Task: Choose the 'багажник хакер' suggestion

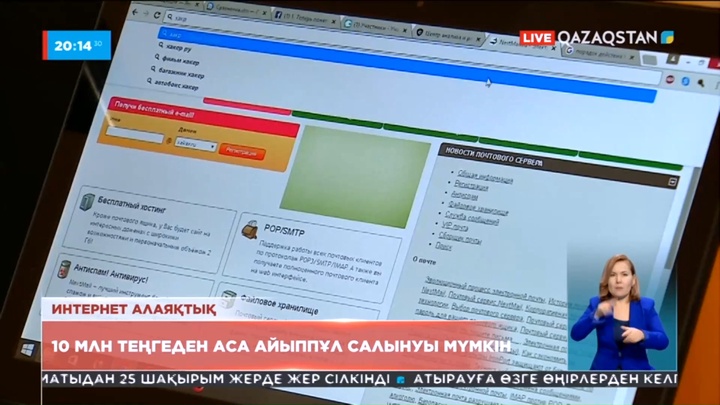Action: tap(182, 73)
